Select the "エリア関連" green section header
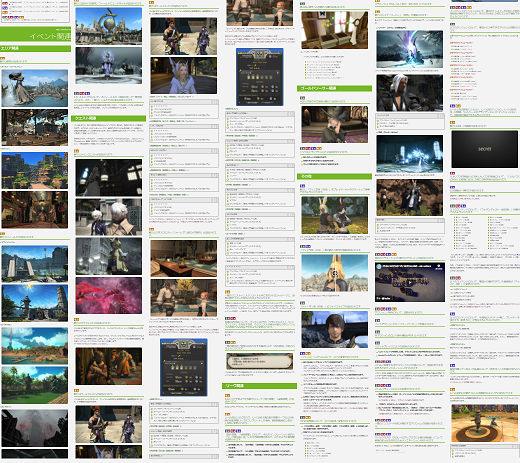Screen dimensions: 520x463 click(35, 49)
